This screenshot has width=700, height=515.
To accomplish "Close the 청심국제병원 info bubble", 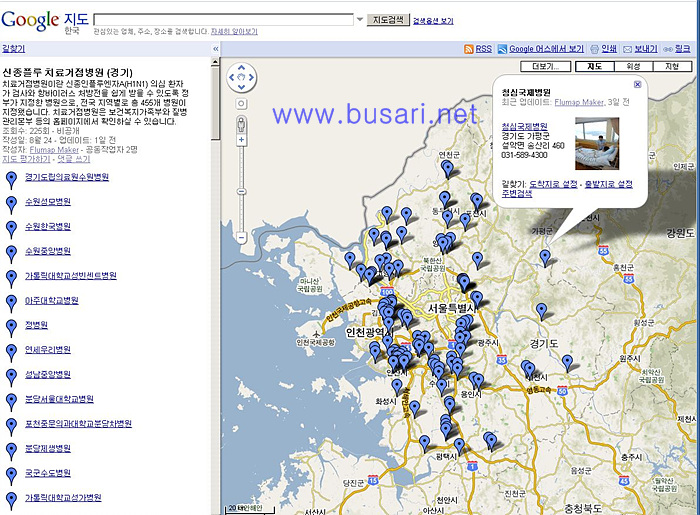I will click(638, 84).
